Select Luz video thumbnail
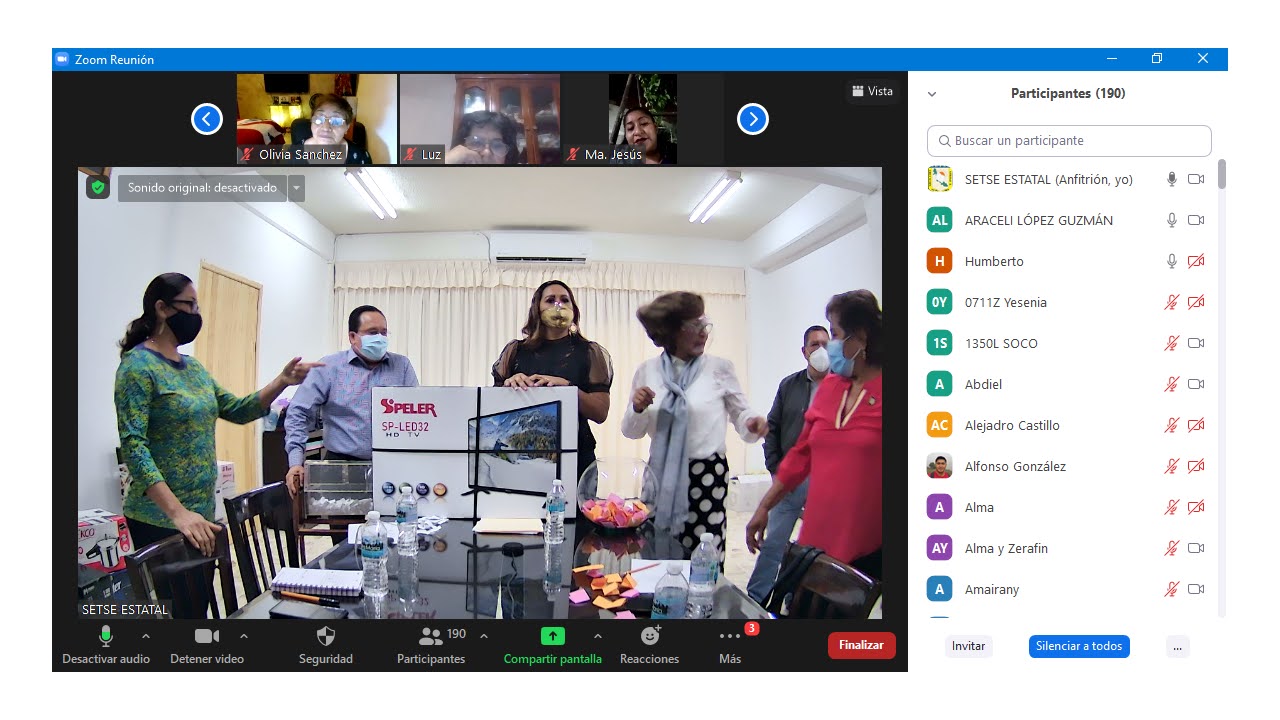 (480, 119)
